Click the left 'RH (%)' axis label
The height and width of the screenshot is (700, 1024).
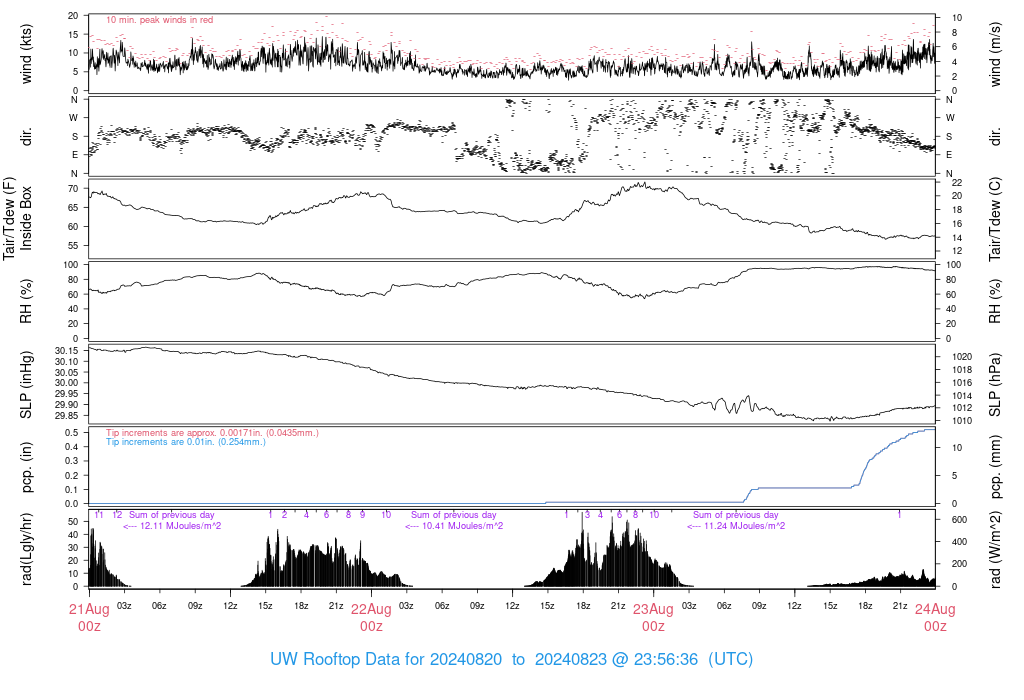coord(26,301)
